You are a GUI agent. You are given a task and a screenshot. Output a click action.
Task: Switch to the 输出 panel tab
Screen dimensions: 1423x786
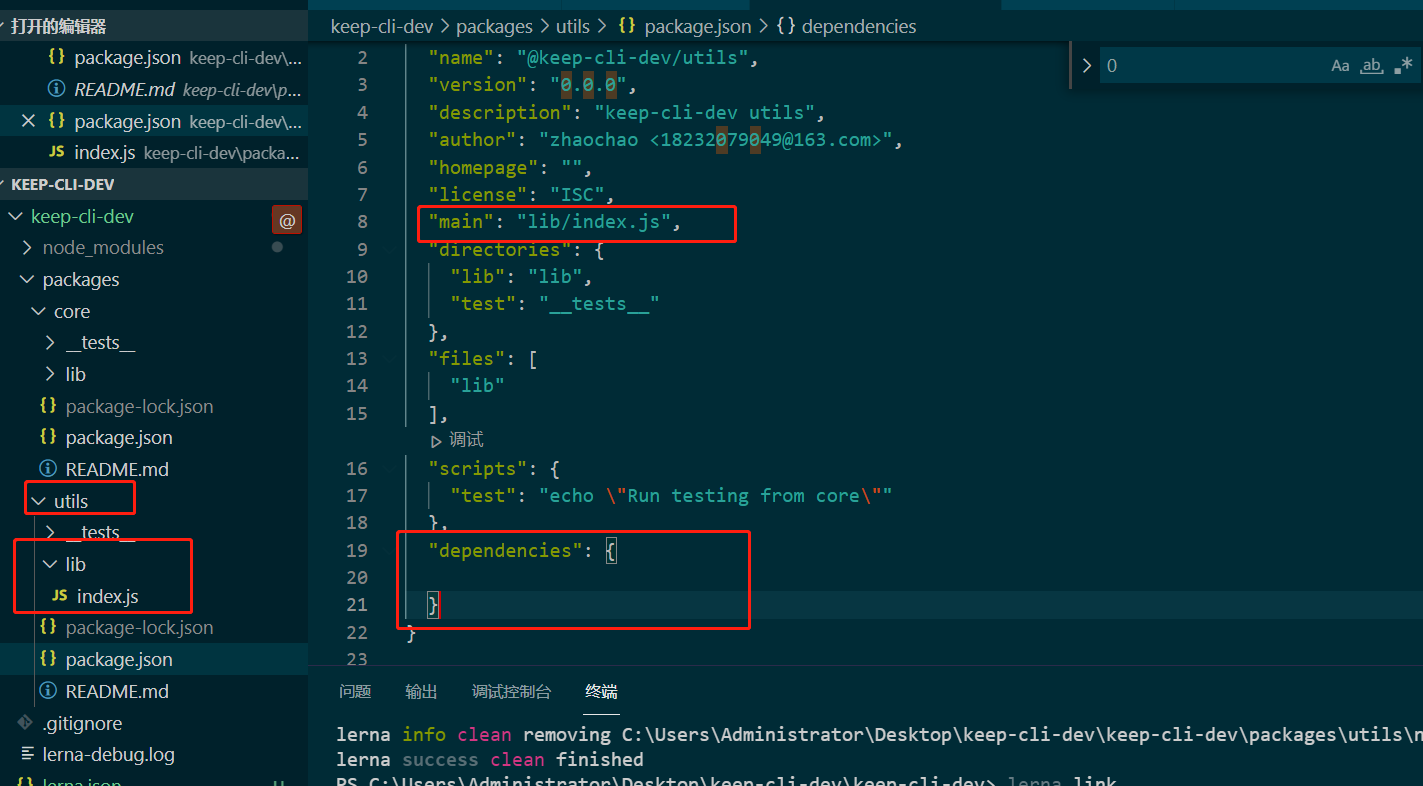tap(421, 691)
